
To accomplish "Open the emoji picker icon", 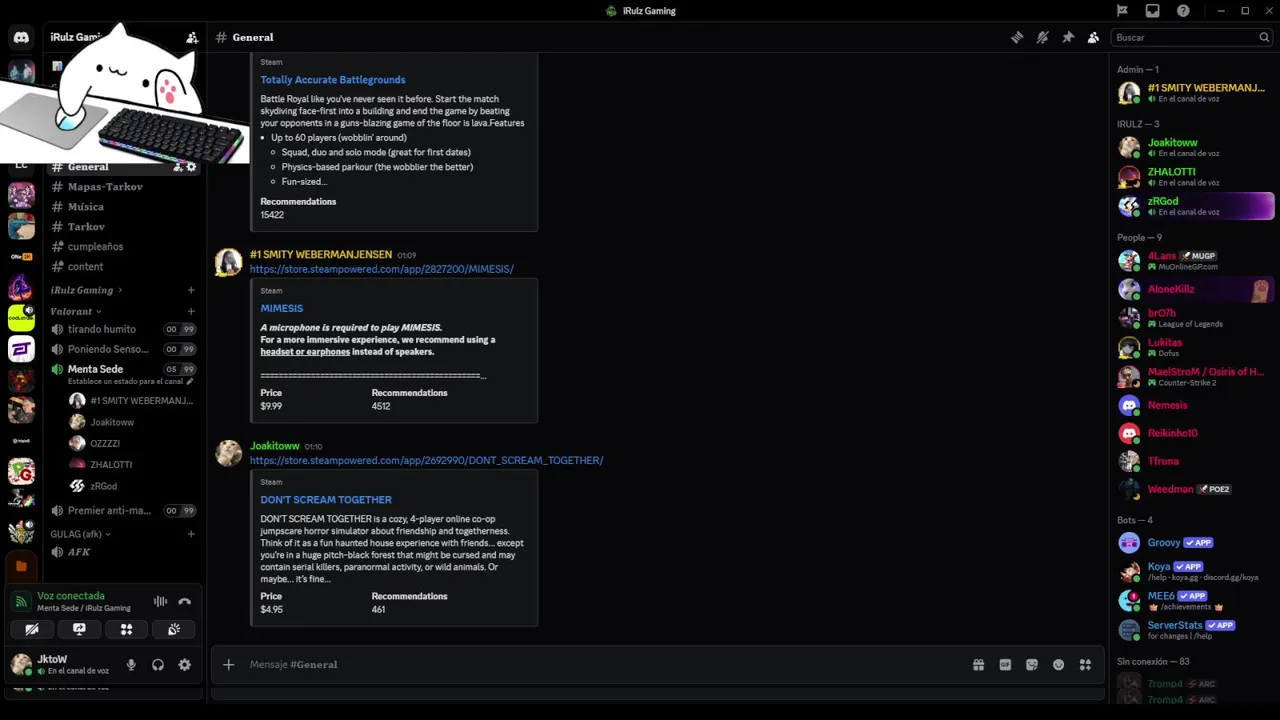I will pos(1058,664).
